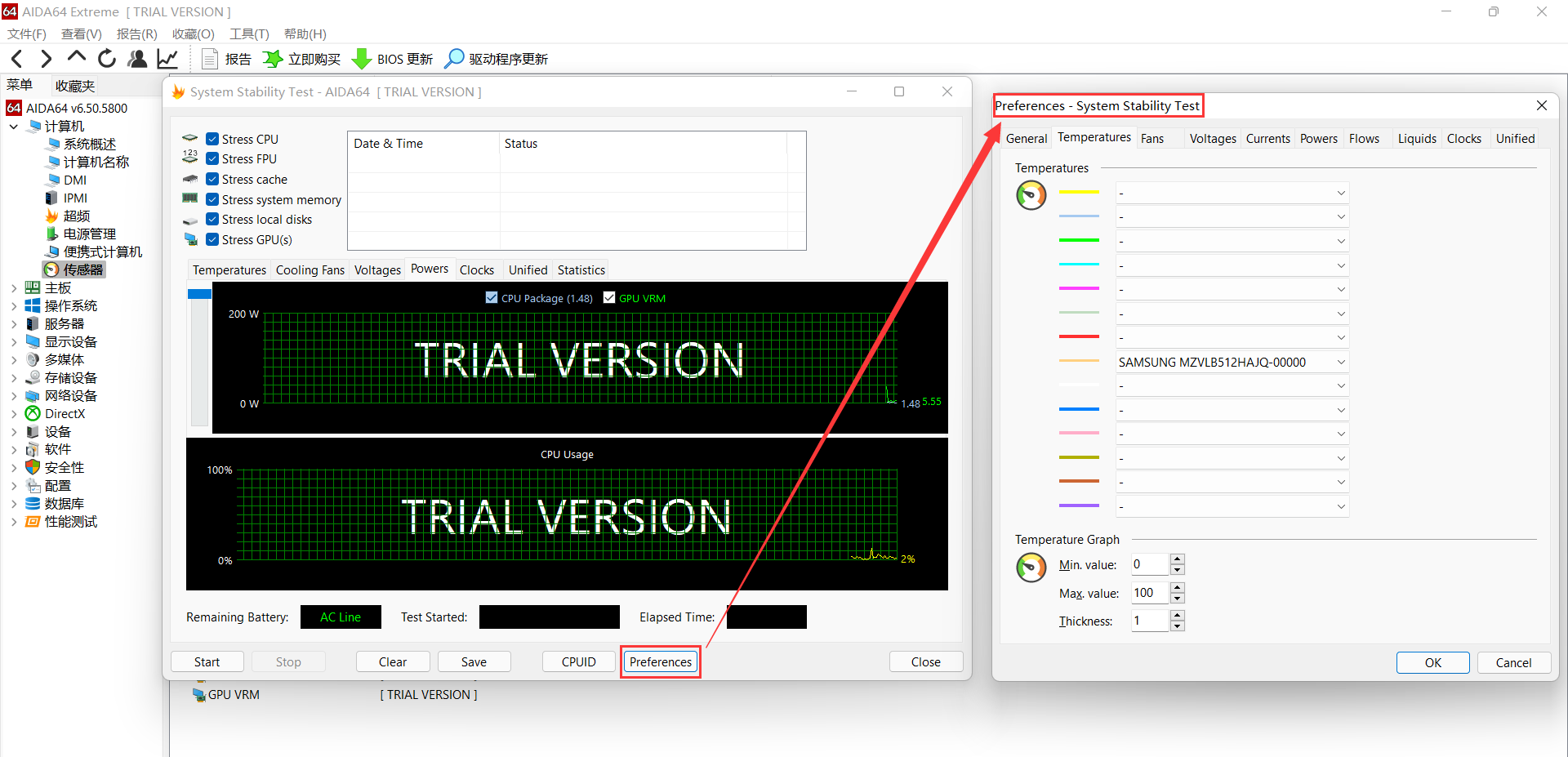Open the graph chart toolbar icon
The image size is (1568, 757).
[x=167, y=59]
